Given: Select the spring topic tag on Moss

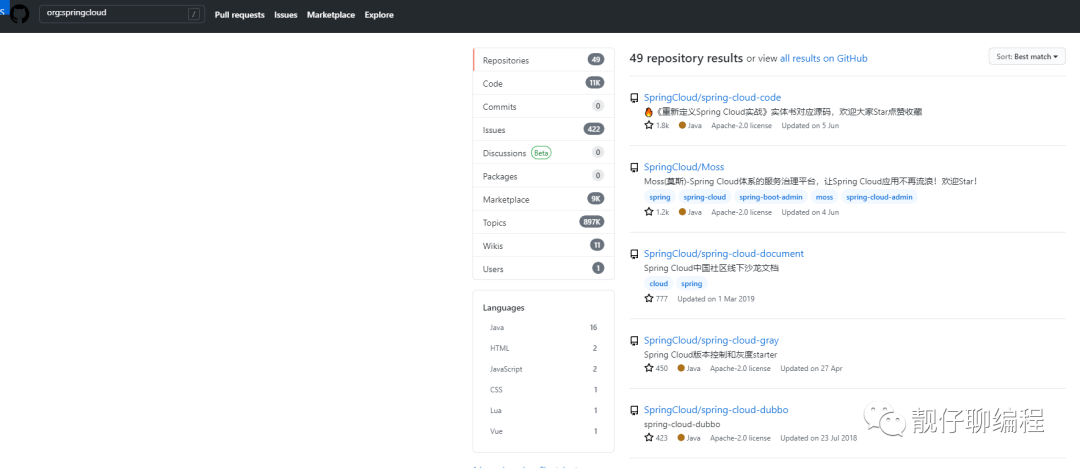Looking at the screenshot, I should 660,197.
